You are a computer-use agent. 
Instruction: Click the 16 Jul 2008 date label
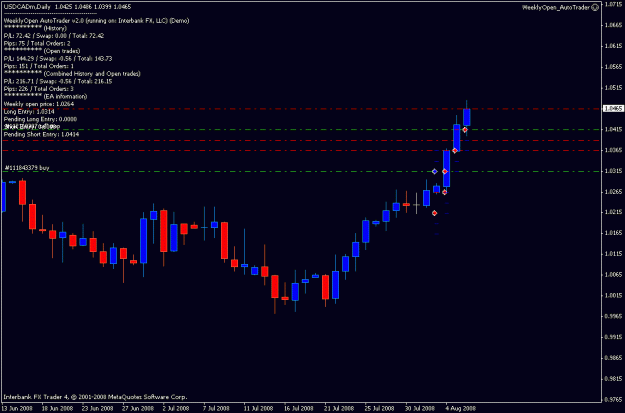[x=299, y=409]
